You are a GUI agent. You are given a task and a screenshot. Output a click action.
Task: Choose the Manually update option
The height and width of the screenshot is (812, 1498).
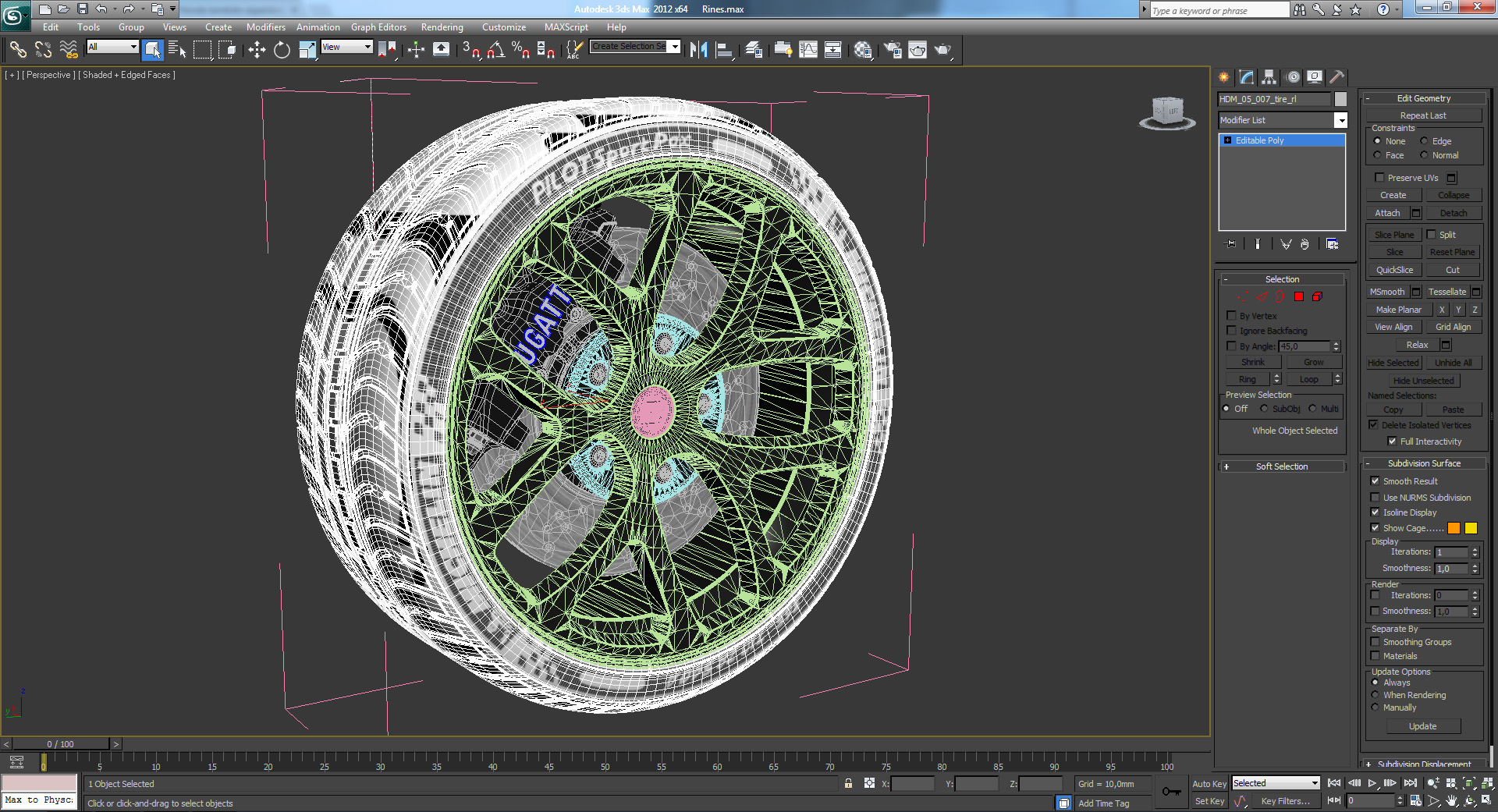(1375, 707)
